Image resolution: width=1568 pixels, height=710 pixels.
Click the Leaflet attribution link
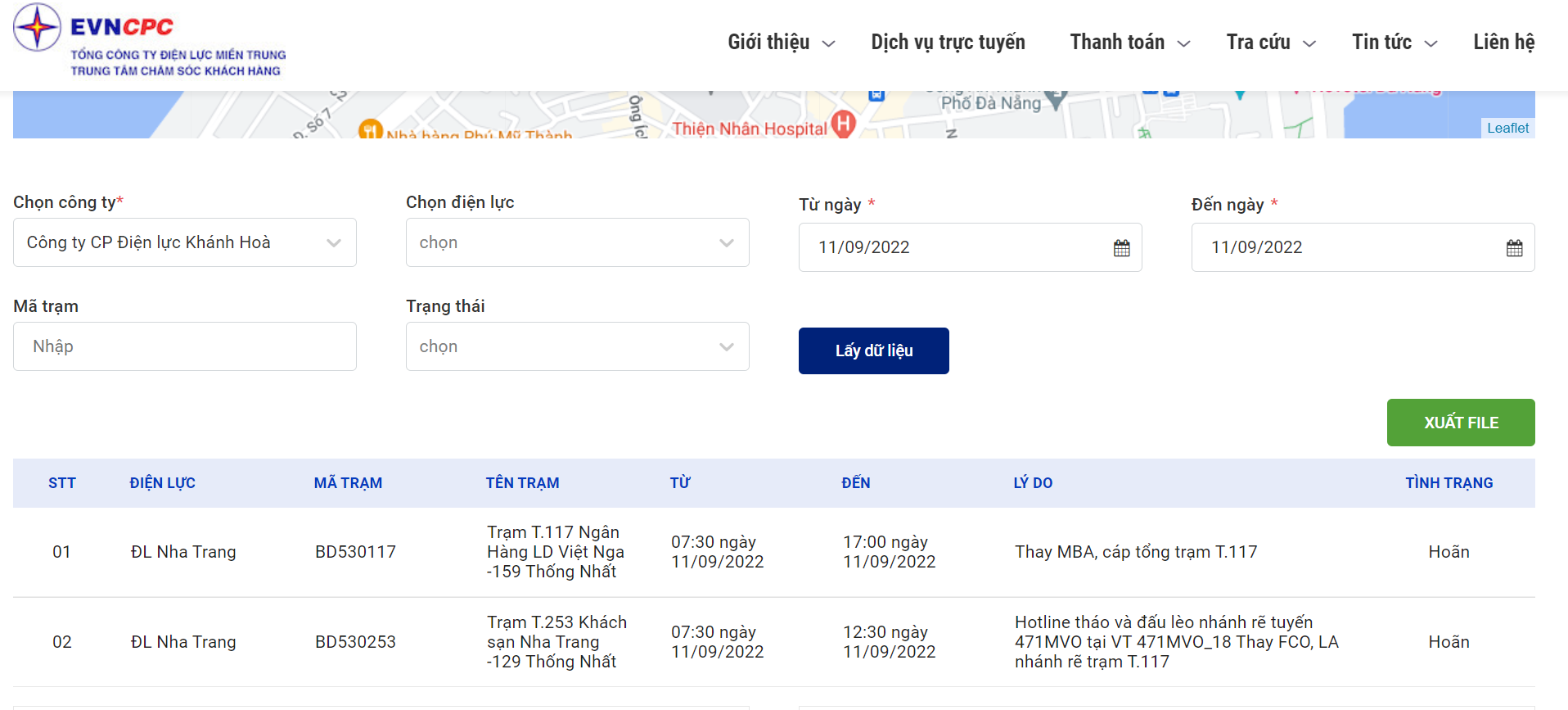(1507, 128)
